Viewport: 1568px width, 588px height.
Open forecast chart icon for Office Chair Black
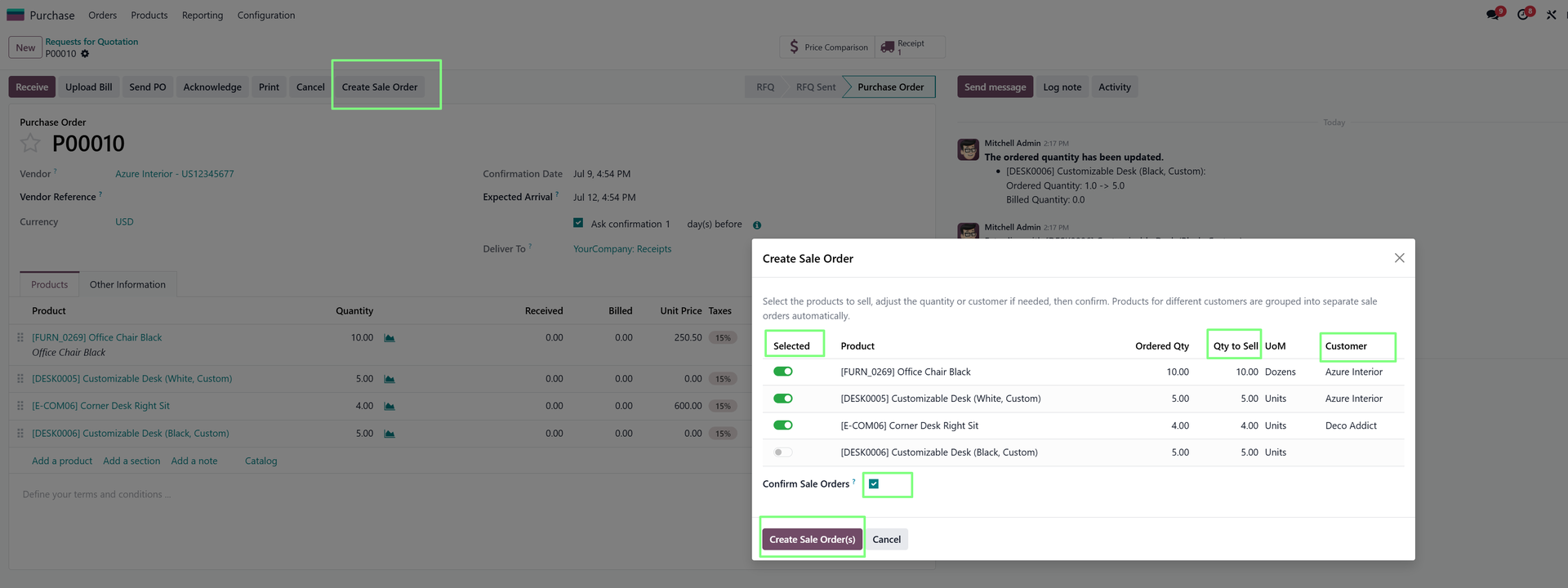pyautogui.click(x=390, y=338)
